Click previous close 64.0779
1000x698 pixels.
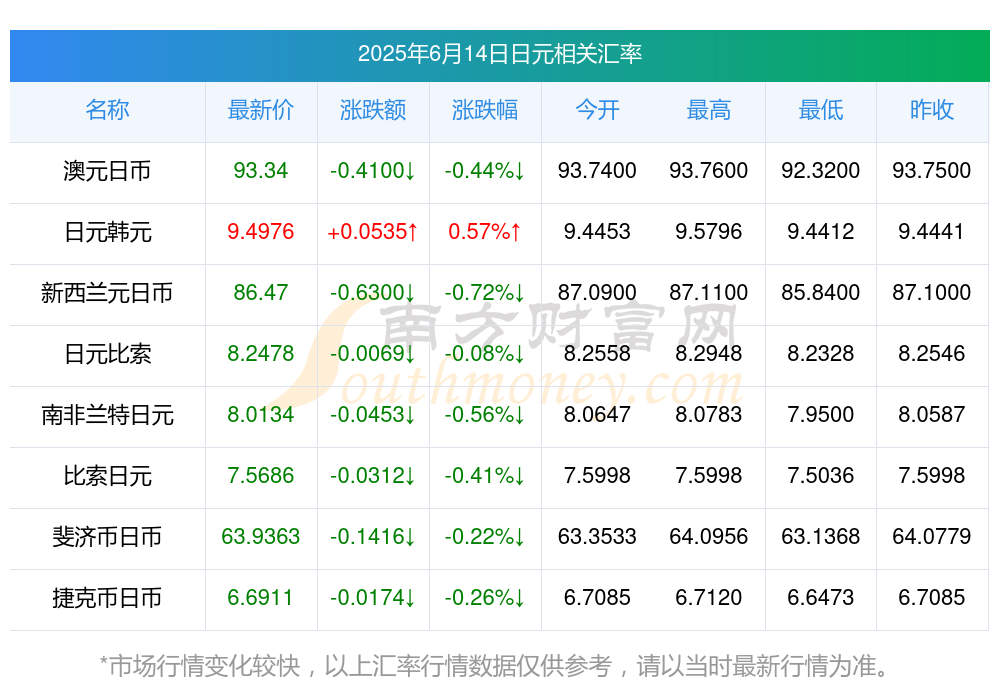tap(932, 536)
